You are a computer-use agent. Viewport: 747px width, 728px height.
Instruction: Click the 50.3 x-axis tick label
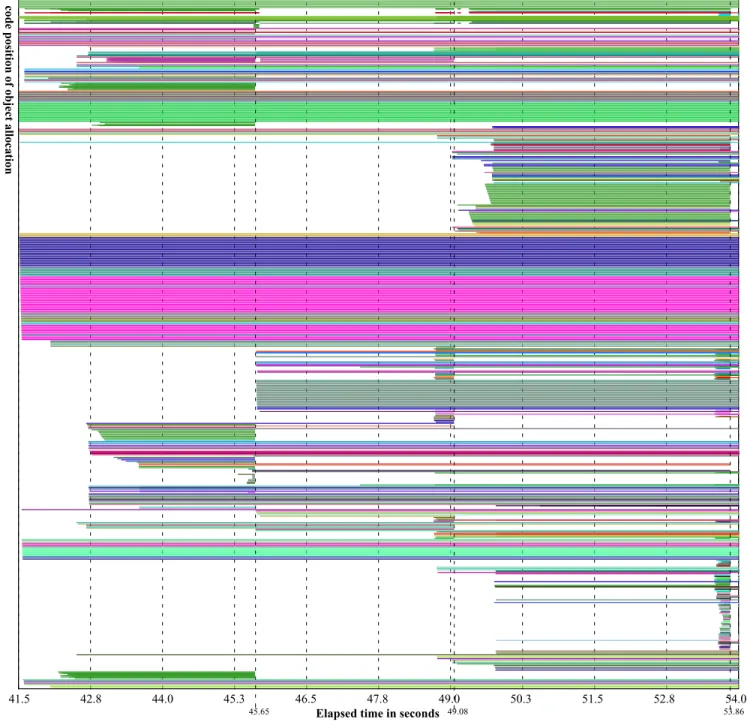(521, 699)
